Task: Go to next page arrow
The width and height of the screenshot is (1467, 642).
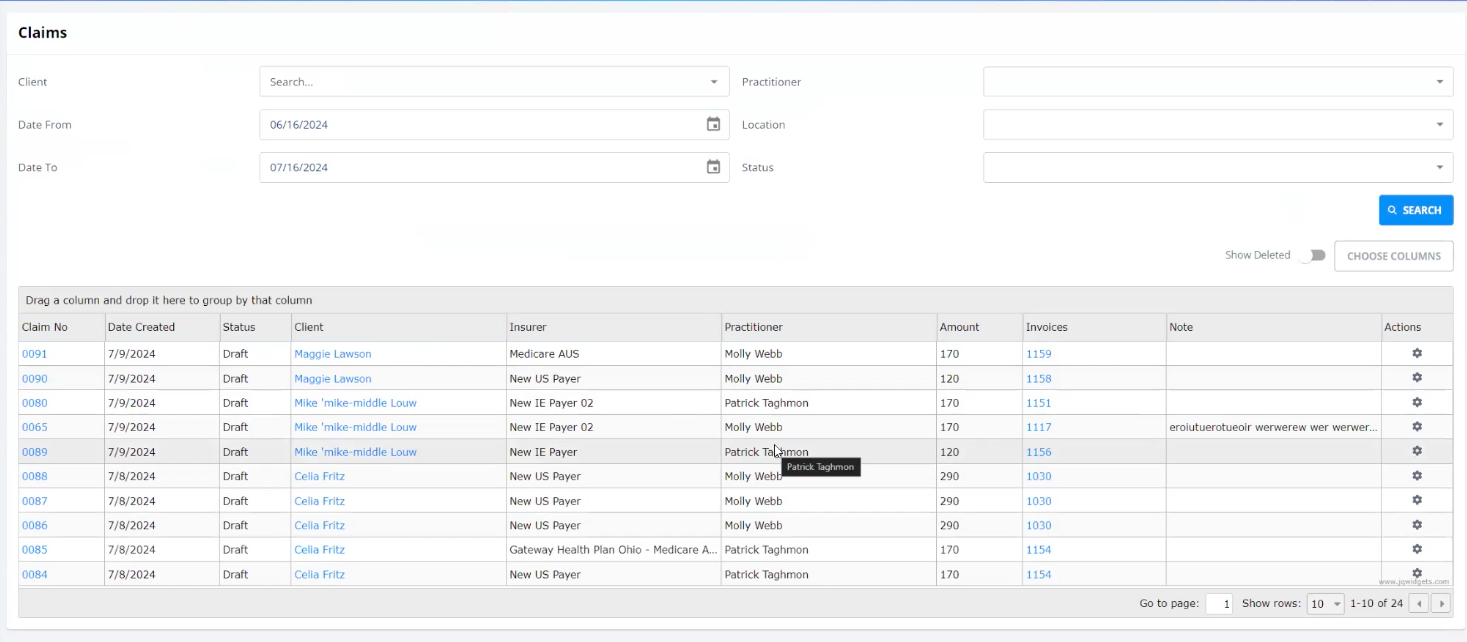Action: (x=1441, y=604)
